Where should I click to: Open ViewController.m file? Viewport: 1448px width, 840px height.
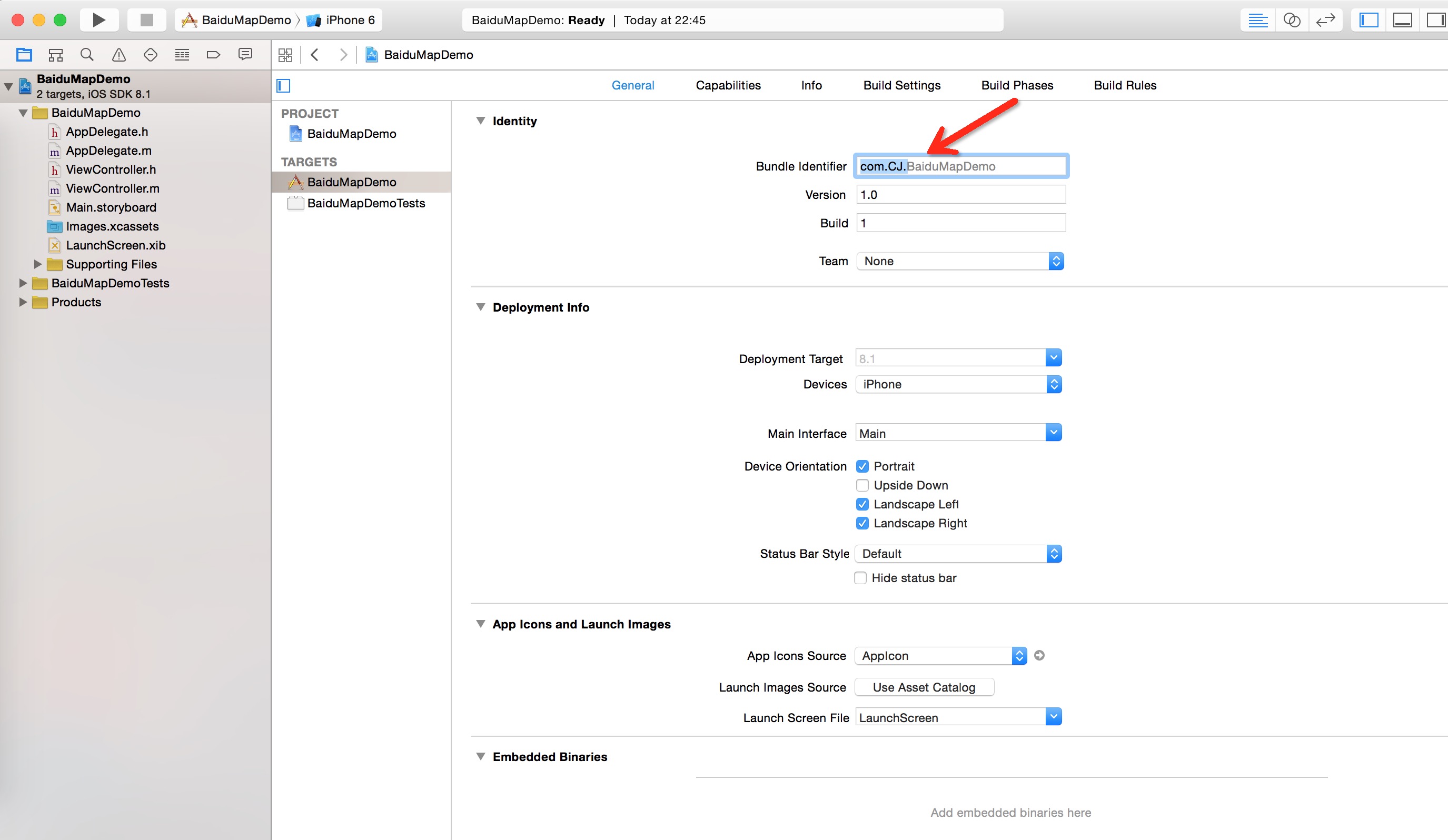pos(113,188)
